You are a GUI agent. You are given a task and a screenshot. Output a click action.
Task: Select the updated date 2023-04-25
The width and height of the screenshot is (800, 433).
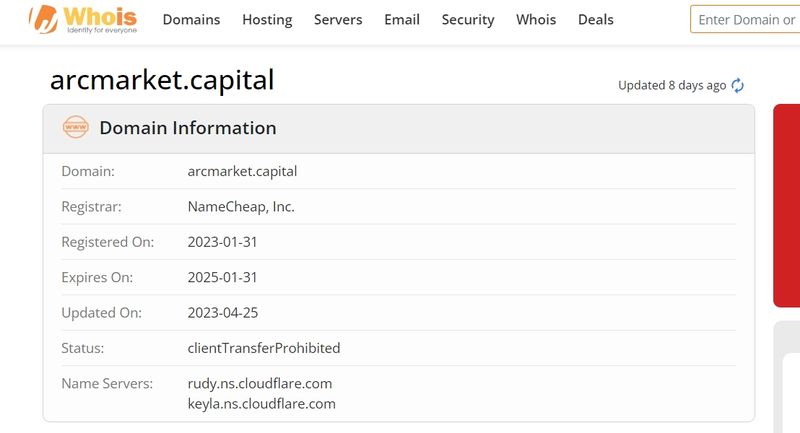223,313
